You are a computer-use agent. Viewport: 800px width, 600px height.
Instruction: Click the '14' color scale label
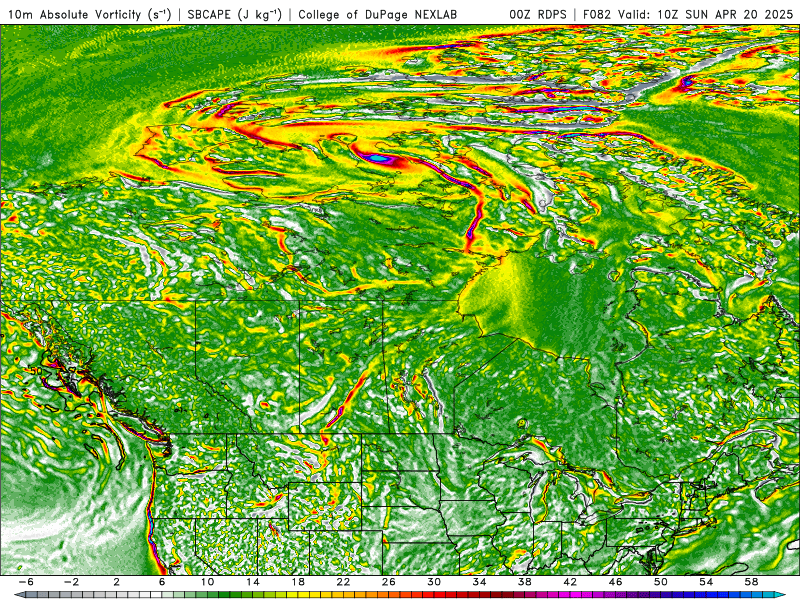point(253,582)
